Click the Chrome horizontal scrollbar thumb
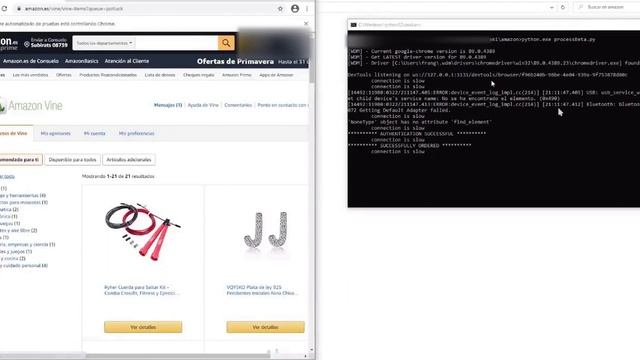The height and width of the screenshot is (360, 640). pyautogui.click(x=178, y=356)
